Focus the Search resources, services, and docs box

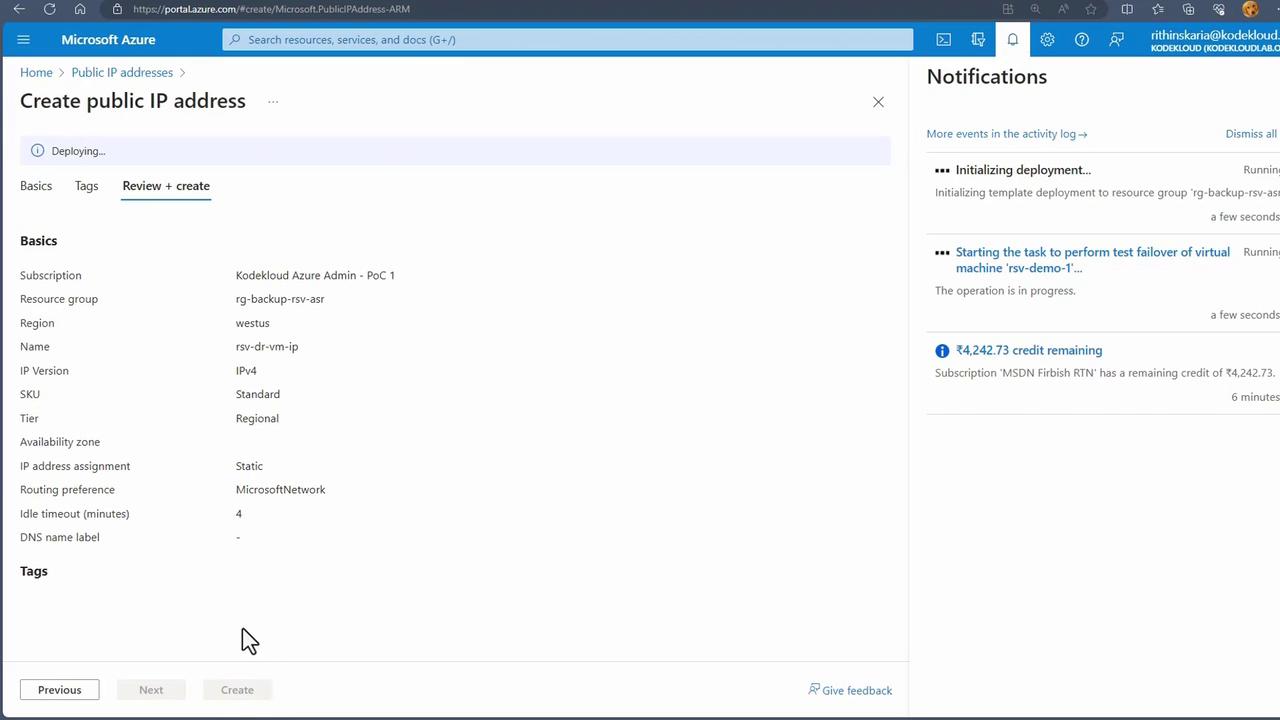point(568,40)
